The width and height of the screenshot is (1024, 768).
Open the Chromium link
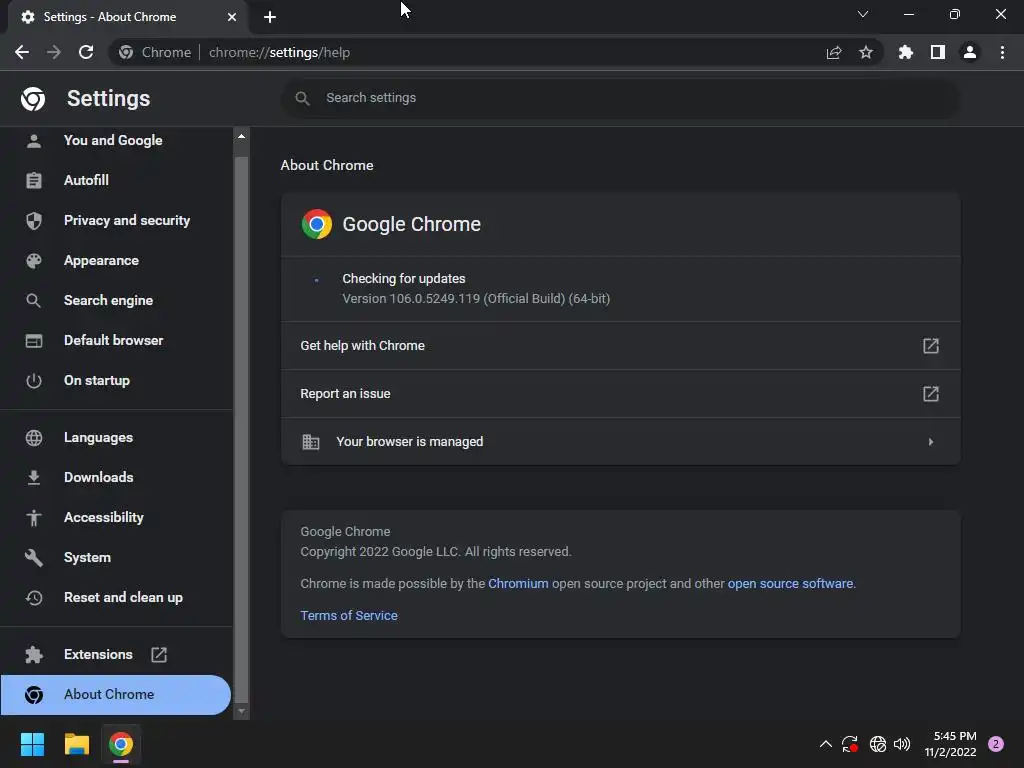point(518,584)
